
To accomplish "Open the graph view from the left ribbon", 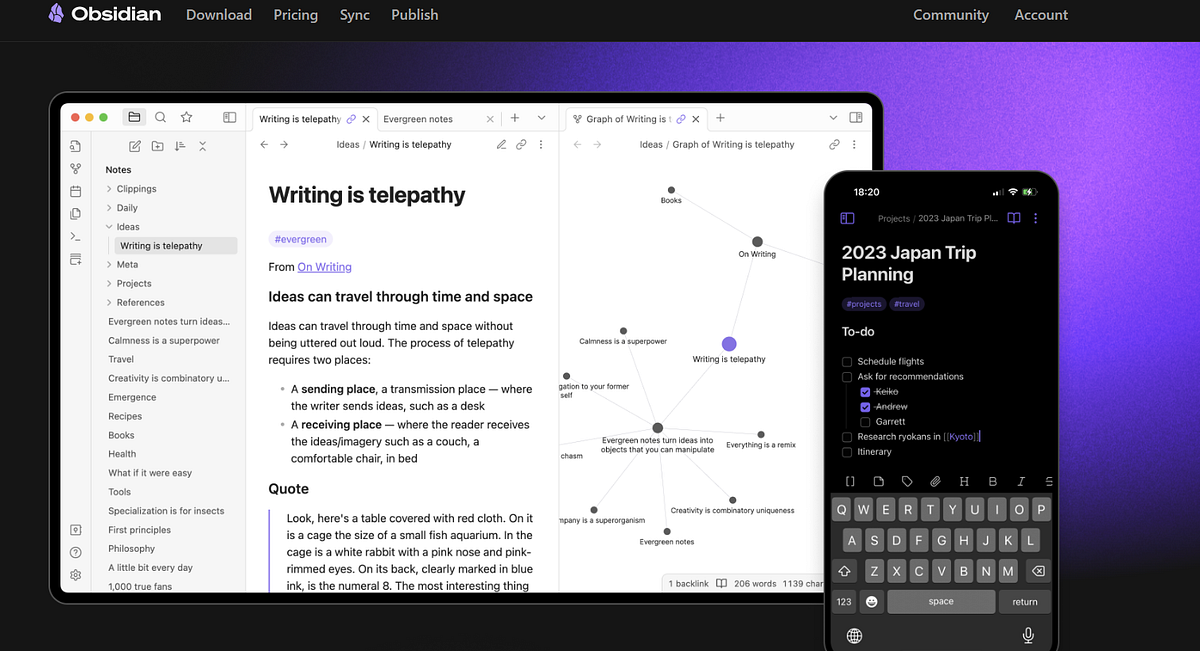I will pos(75,169).
